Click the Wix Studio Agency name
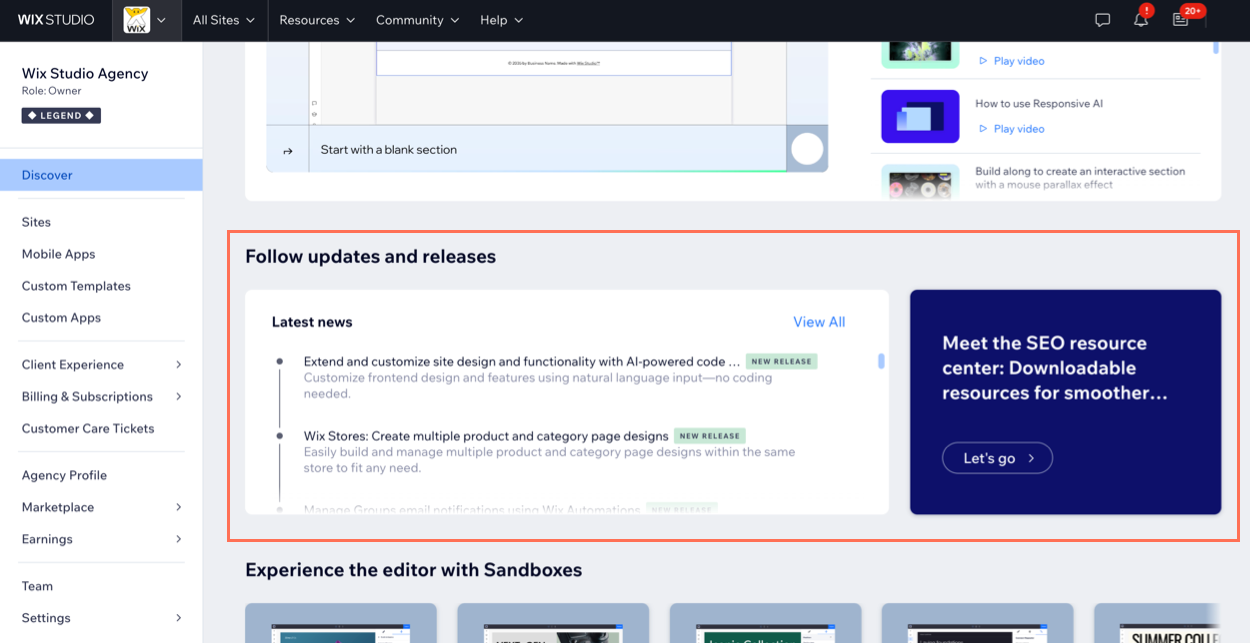The width and height of the screenshot is (1250, 643). pos(85,74)
